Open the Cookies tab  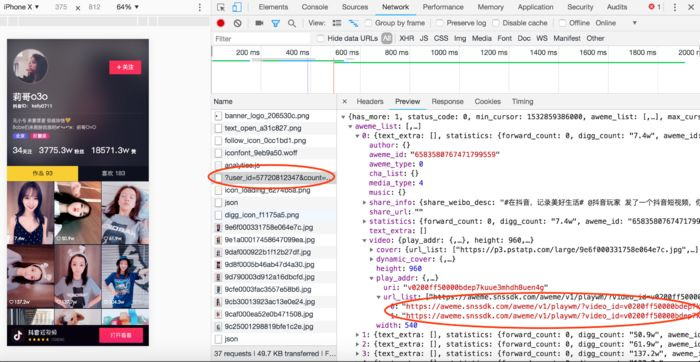tap(488, 101)
